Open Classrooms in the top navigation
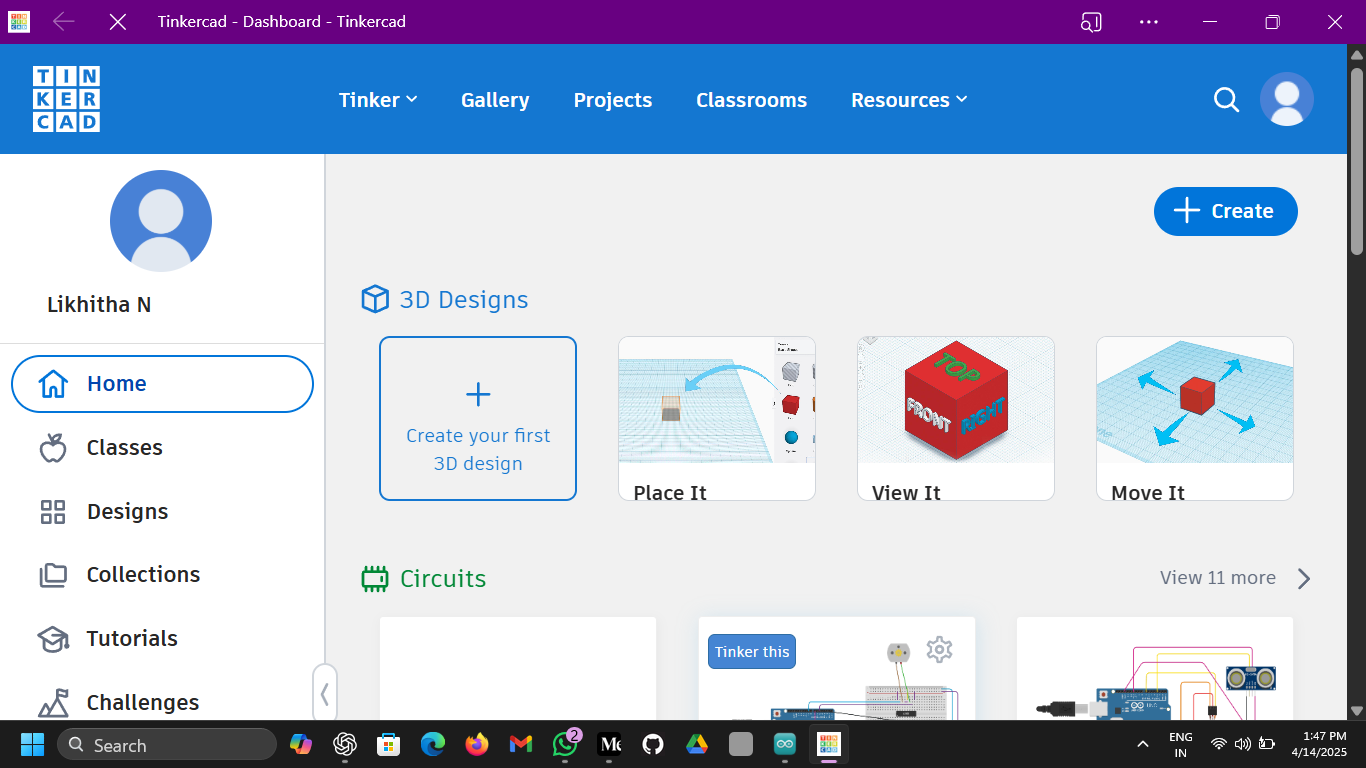The height and width of the screenshot is (768, 1366). tap(751, 100)
